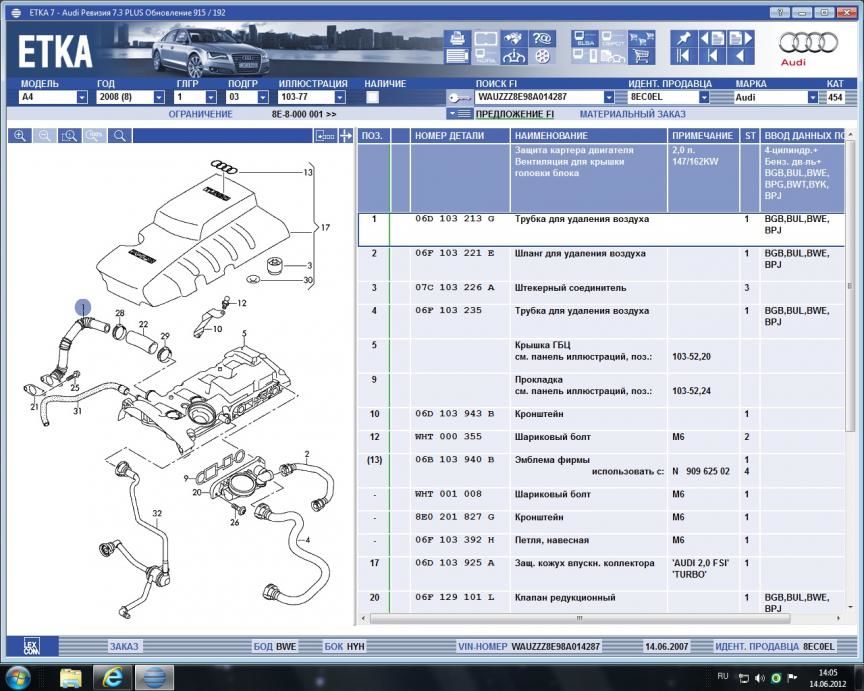
Task: Open the МОДЕЛЬ dropdown showing A4
Action: point(82,98)
